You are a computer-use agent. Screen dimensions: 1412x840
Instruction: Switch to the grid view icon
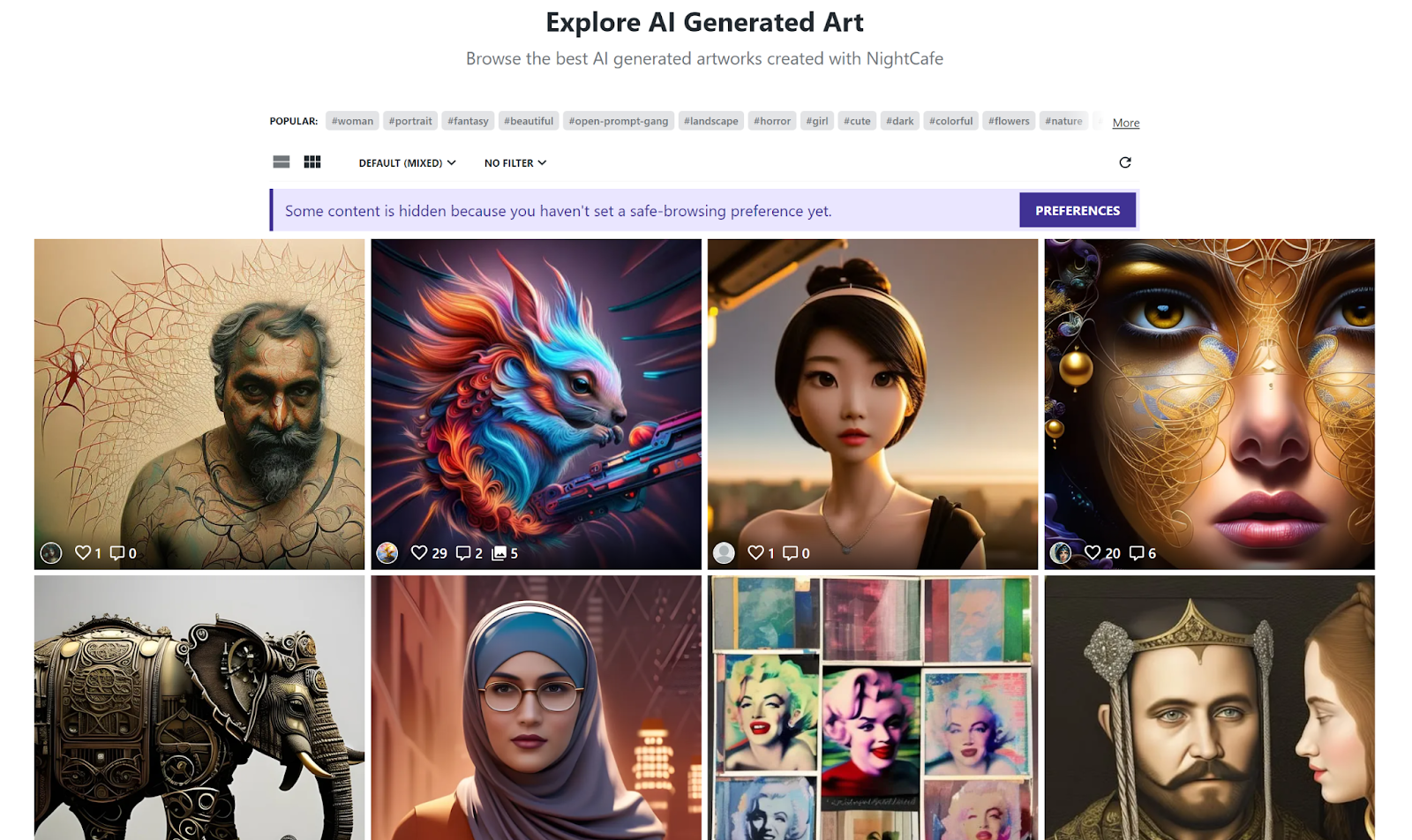312,162
